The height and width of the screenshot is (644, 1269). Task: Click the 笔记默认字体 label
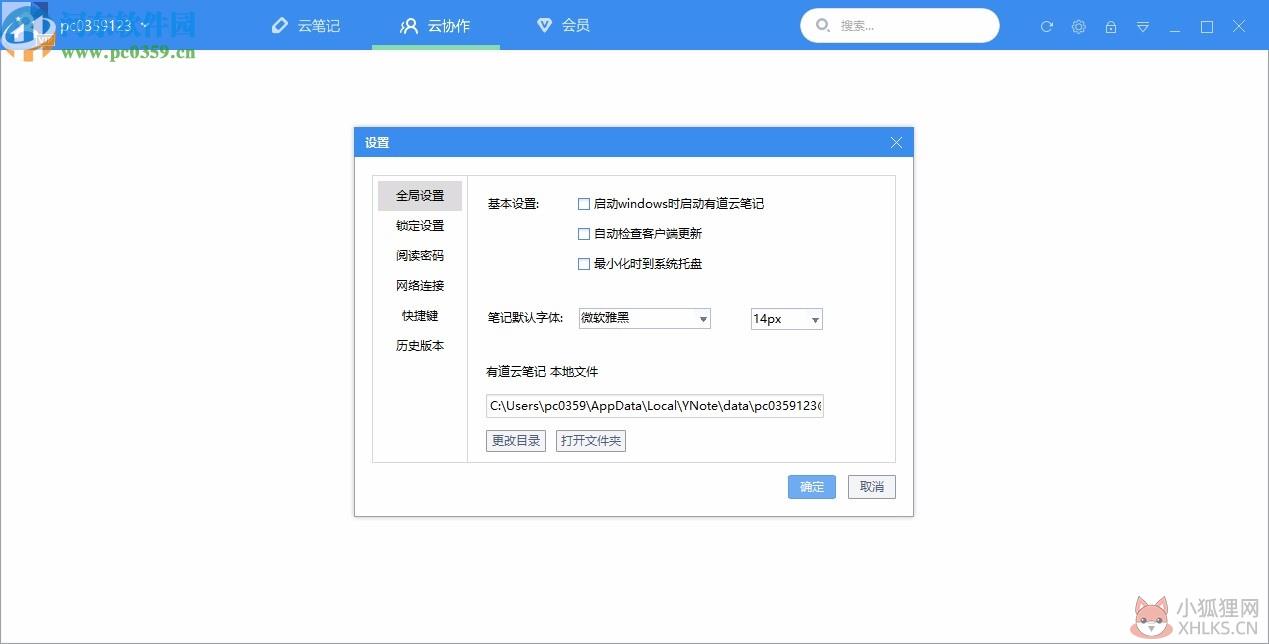[x=526, y=319]
